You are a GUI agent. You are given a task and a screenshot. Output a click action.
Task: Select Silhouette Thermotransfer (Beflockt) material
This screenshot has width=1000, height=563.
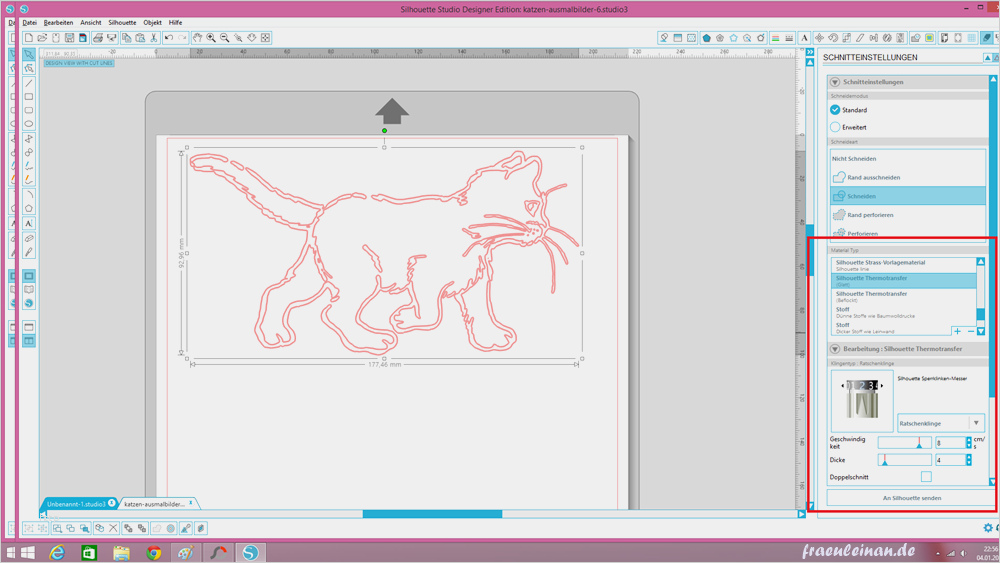point(904,296)
